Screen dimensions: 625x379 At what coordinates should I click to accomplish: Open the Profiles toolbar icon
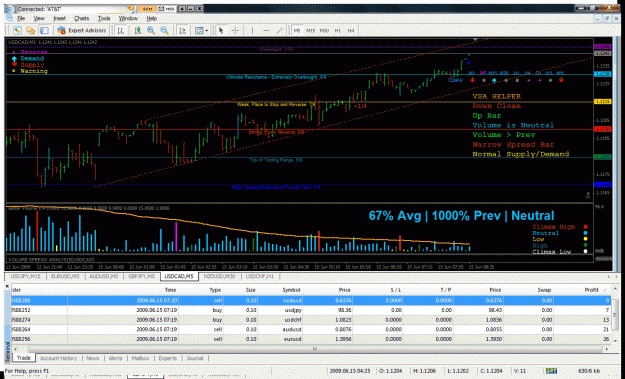[x=30, y=30]
